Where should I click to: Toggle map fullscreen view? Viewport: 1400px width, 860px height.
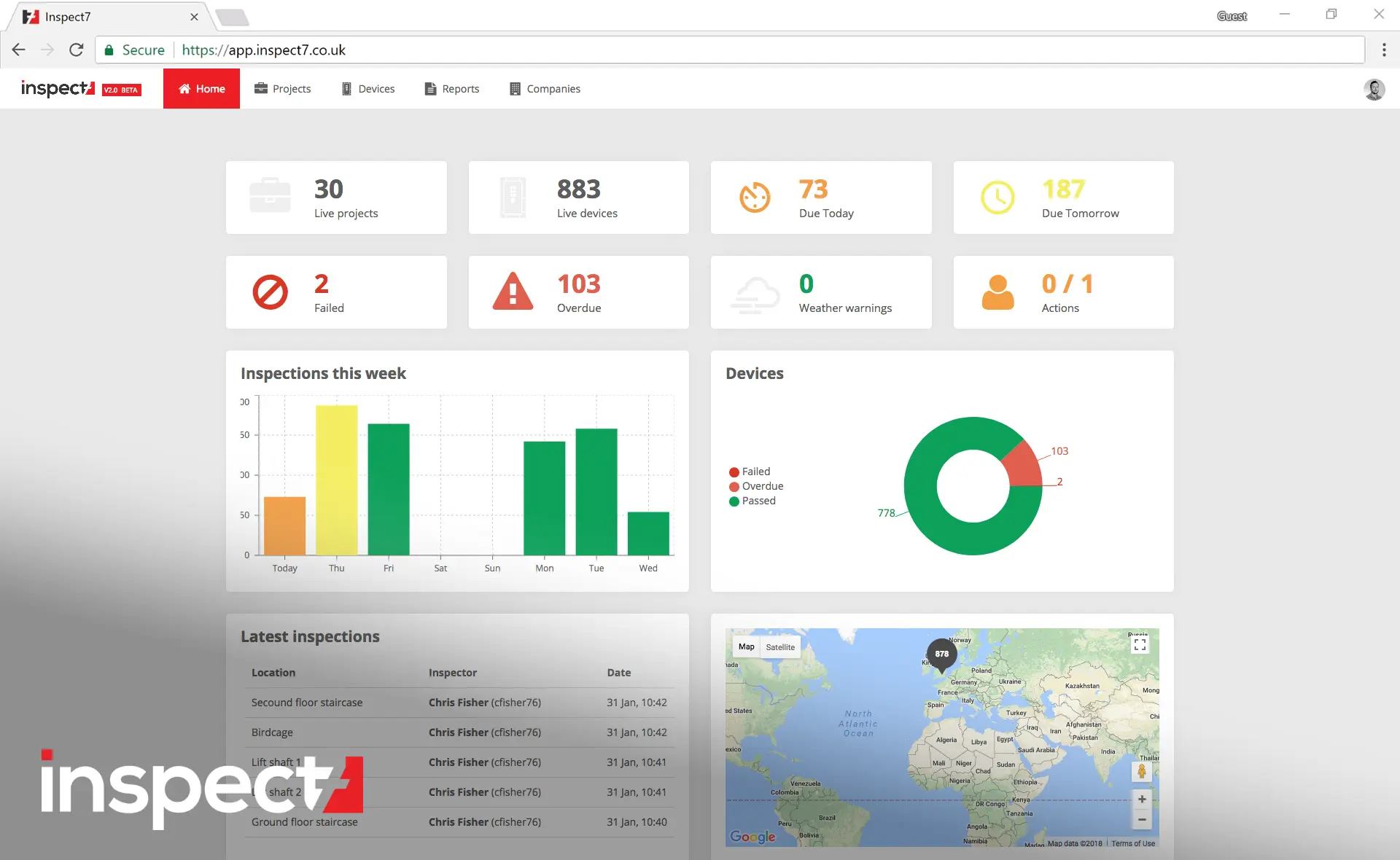pyautogui.click(x=1140, y=645)
